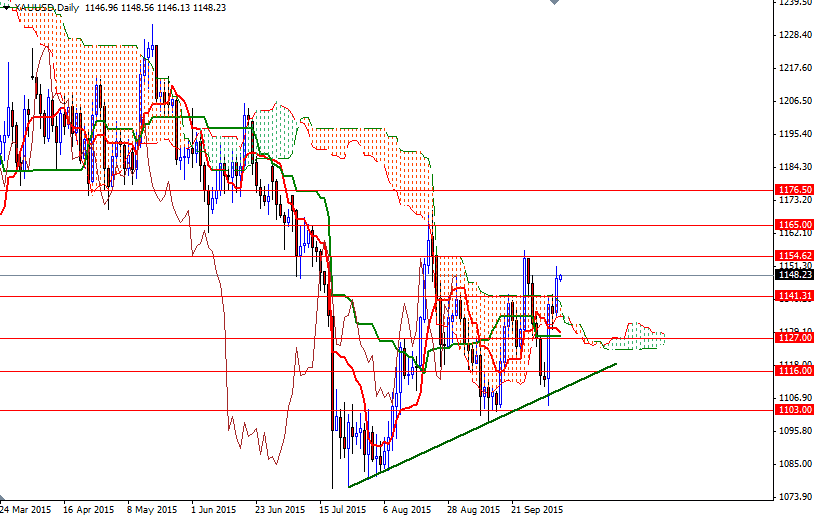Click the 21 Sep 2015 date label
Image resolution: width=814 pixels, height=516 pixels.
click(537, 509)
